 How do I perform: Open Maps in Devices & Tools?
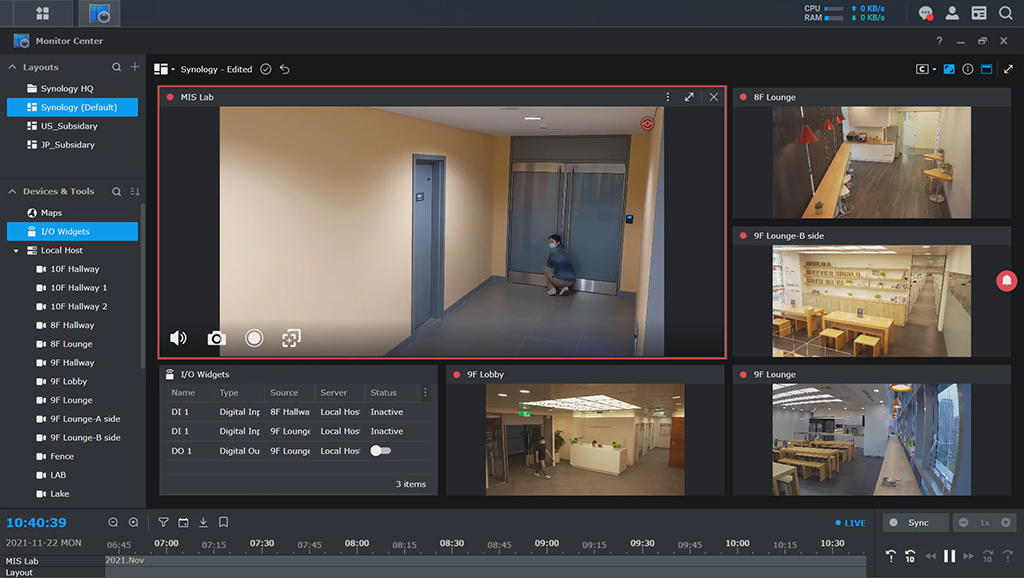(50, 212)
